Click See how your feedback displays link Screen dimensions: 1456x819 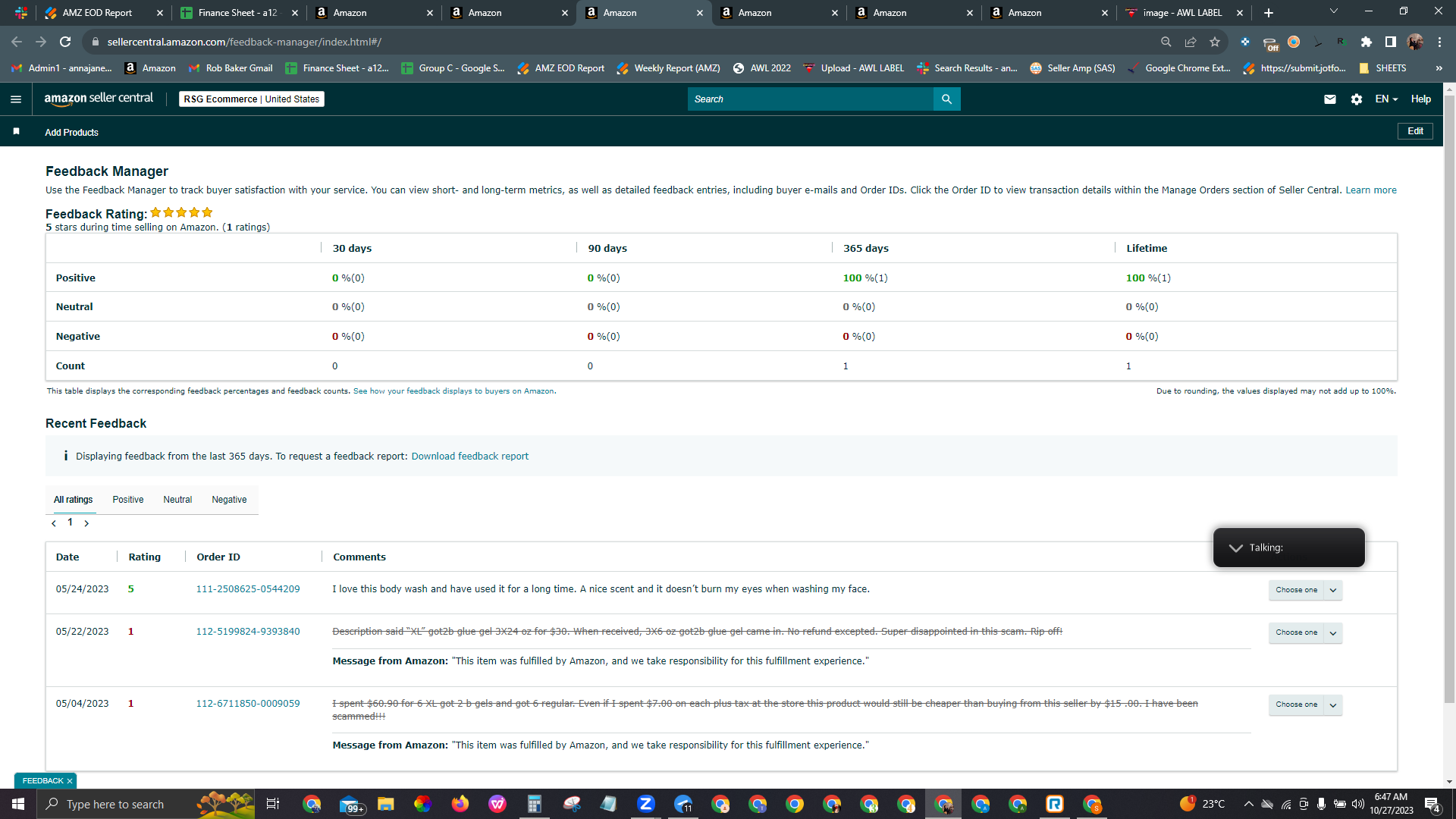point(454,391)
